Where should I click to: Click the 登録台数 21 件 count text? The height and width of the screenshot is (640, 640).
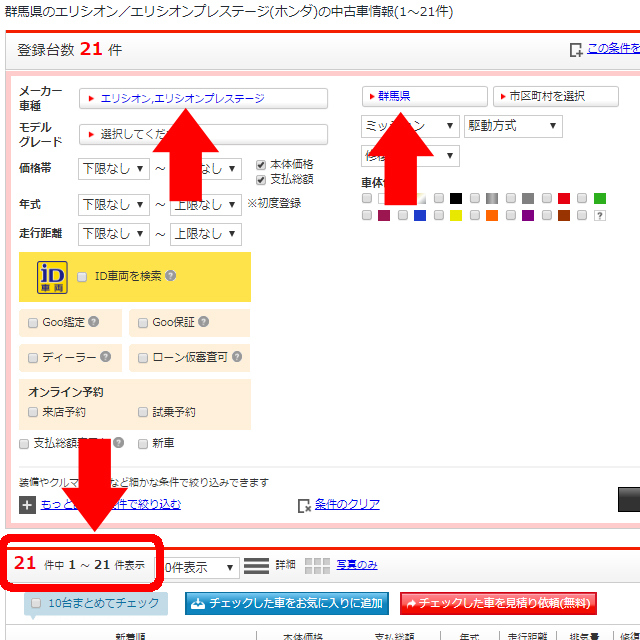coord(69,50)
